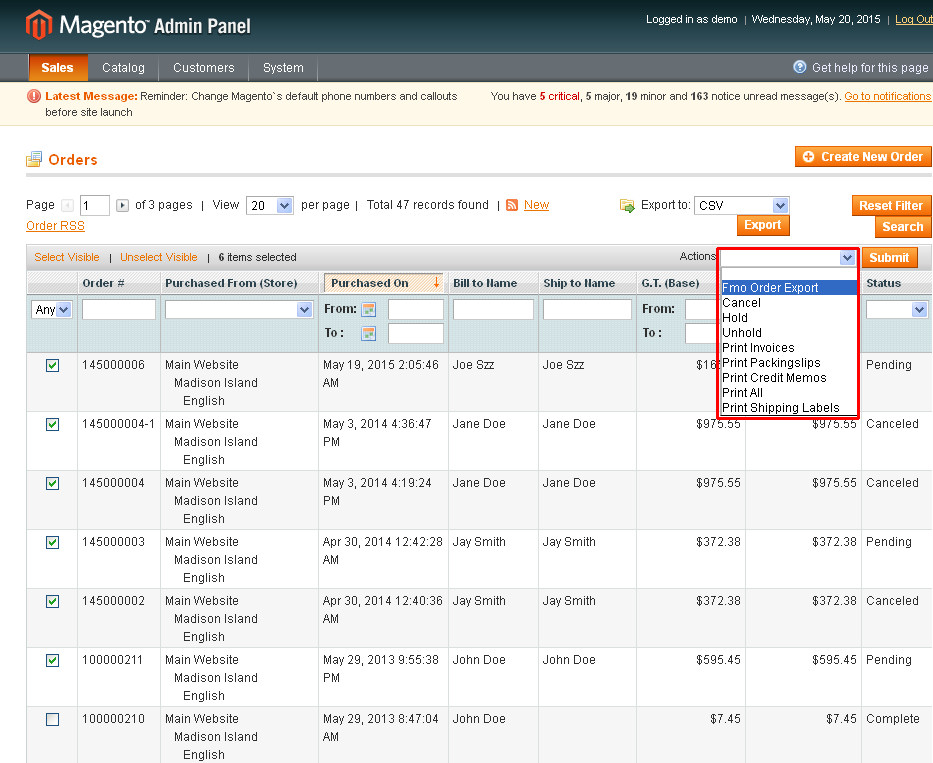This screenshot has width=933, height=763.
Task: Sort by Ship to Name column
Action: click(x=579, y=283)
